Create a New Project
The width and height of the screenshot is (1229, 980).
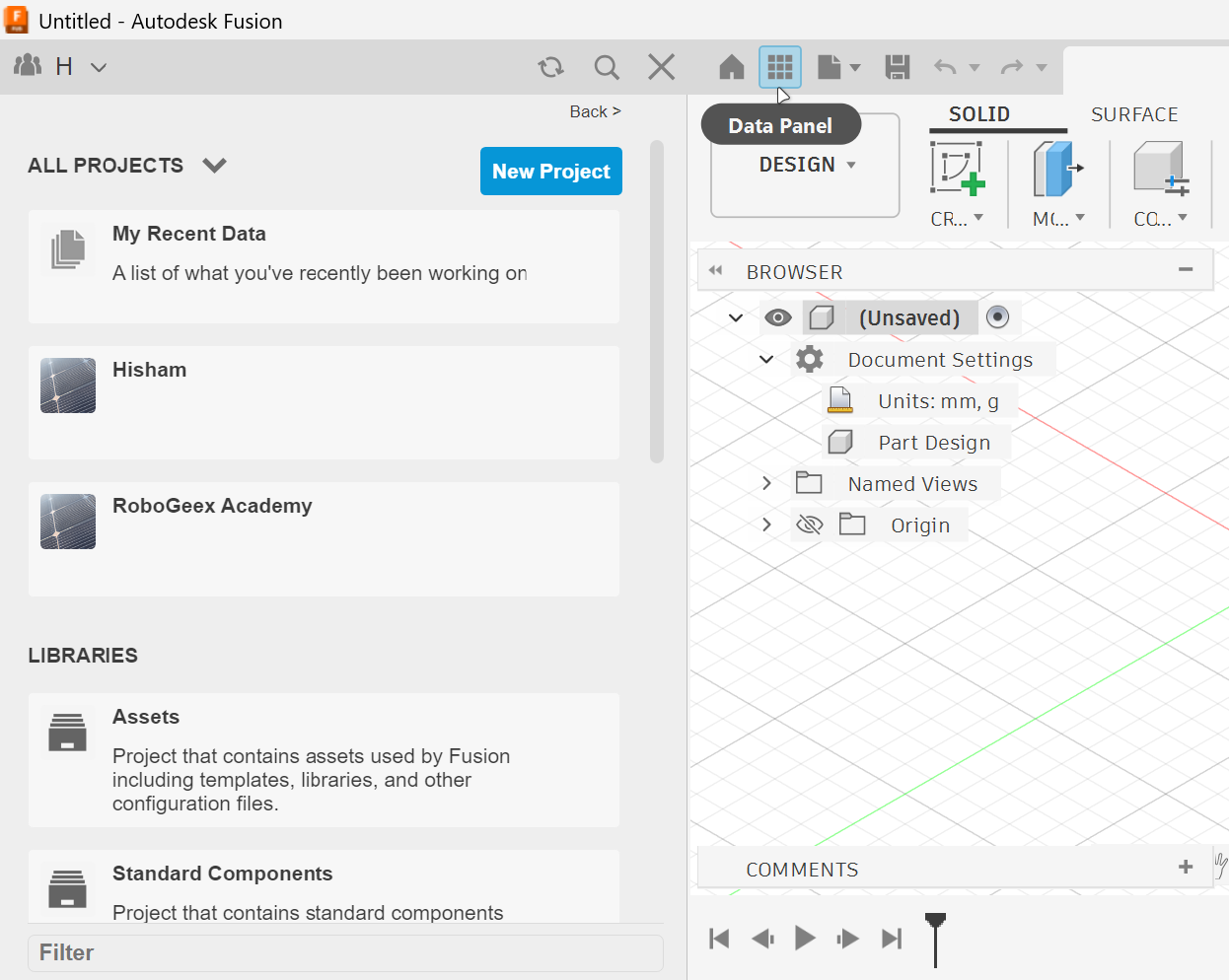551,171
